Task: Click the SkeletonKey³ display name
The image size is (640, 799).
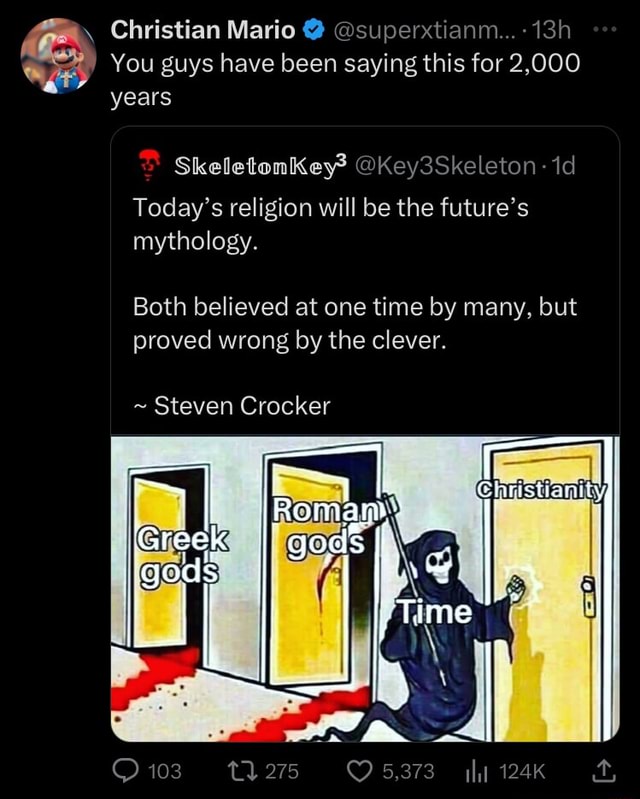Action: click(x=260, y=165)
